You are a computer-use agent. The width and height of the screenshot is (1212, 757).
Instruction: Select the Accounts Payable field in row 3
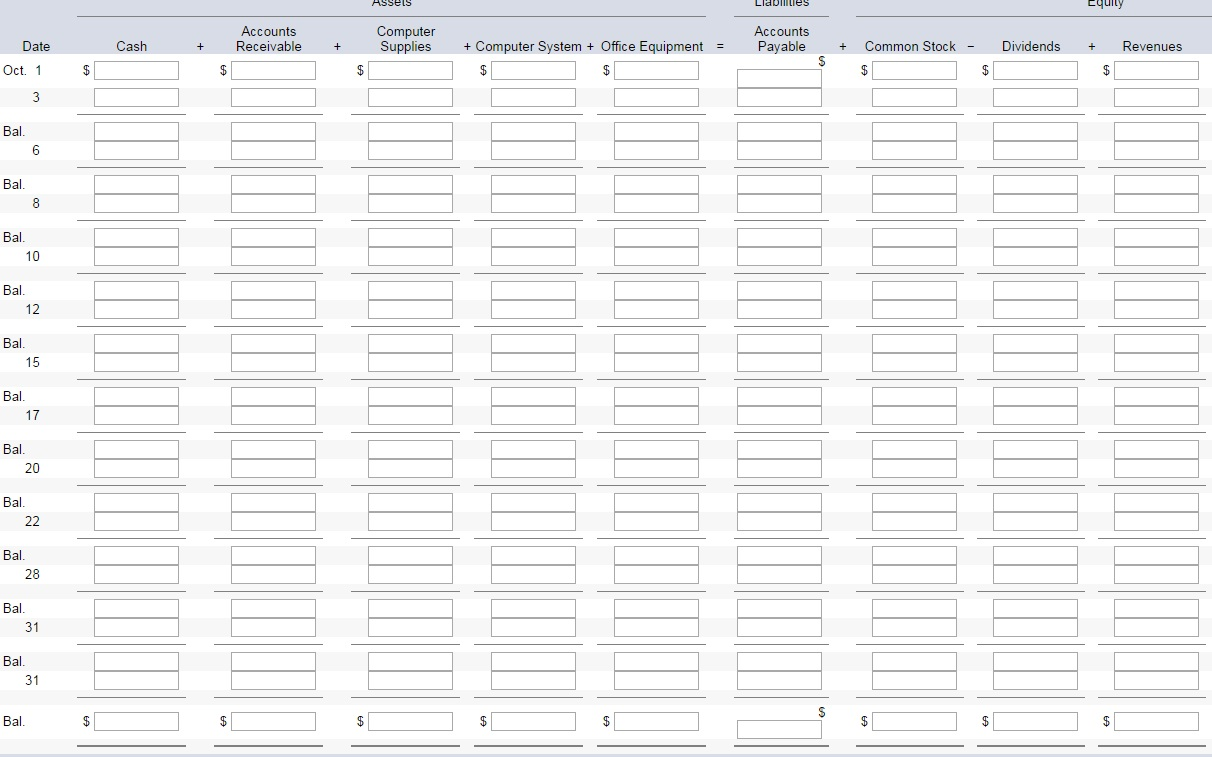[780, 97]
